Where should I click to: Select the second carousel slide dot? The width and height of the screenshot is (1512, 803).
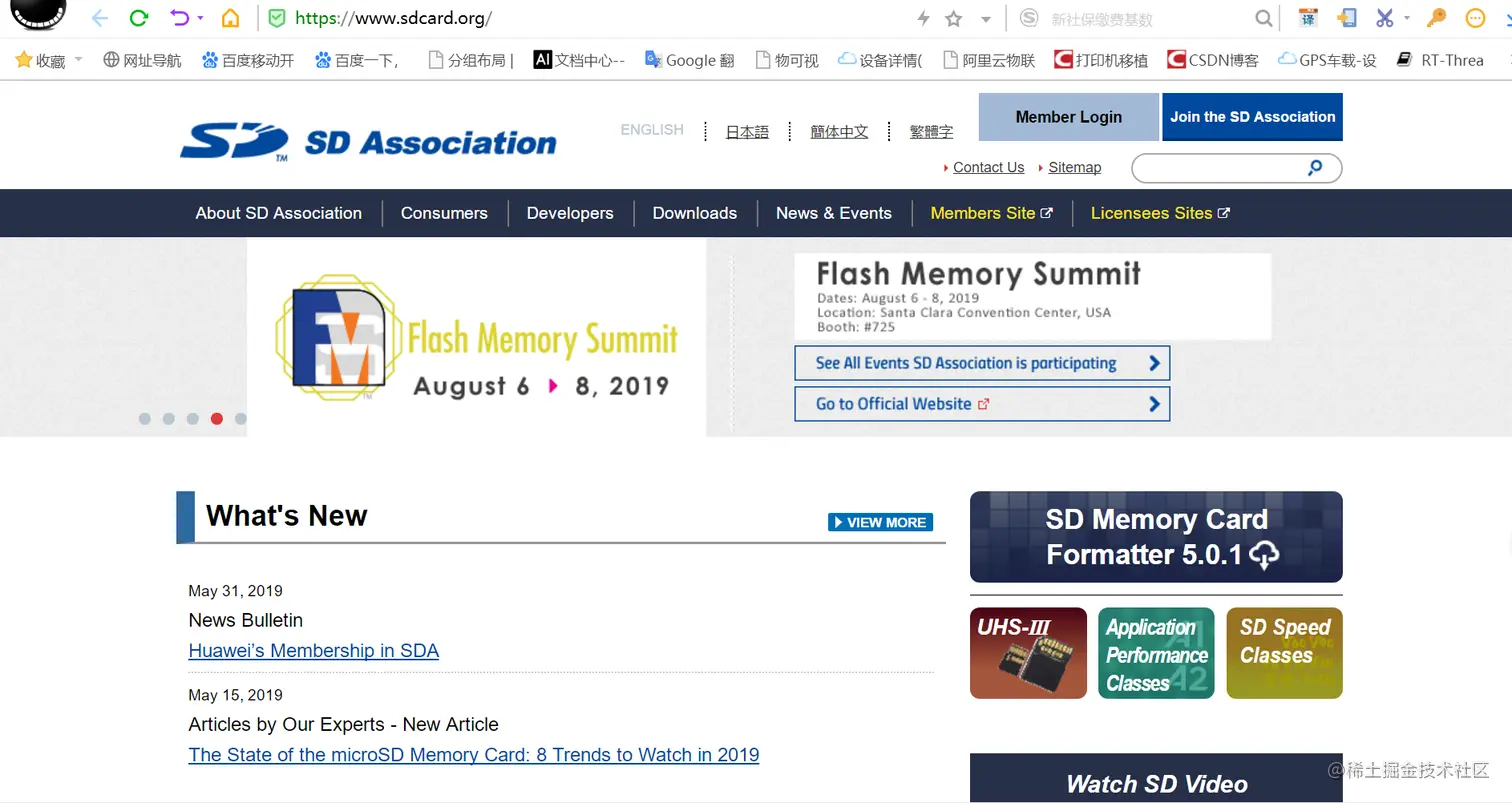(169, 419)
